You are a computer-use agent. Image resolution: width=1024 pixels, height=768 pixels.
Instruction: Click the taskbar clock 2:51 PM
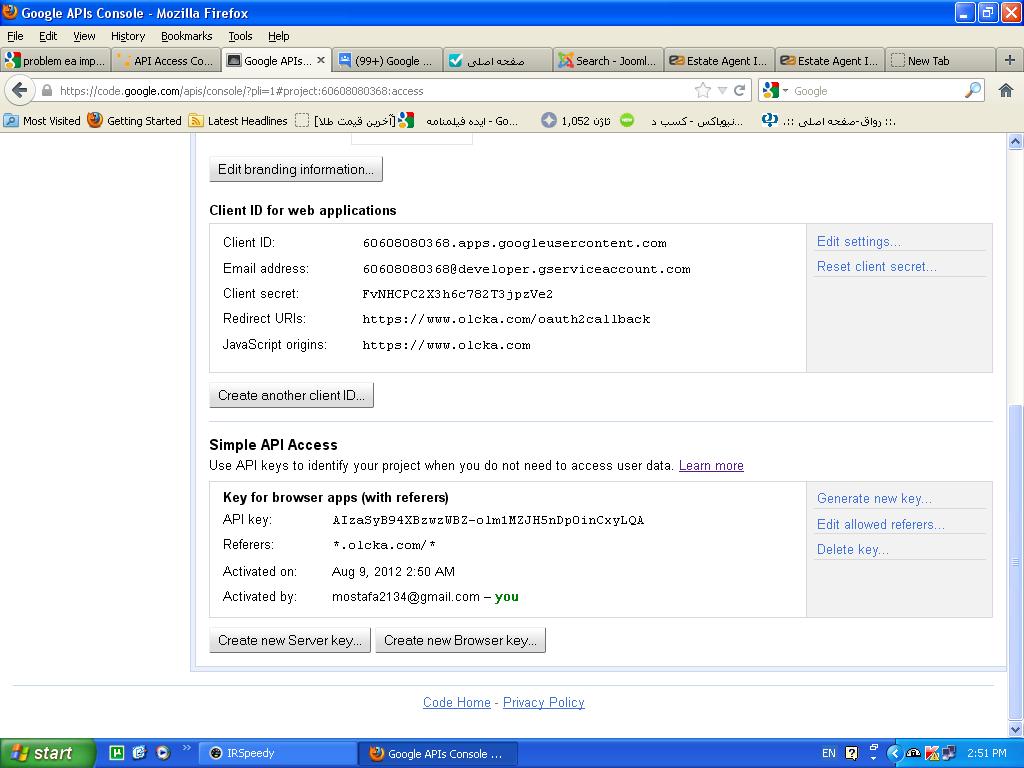[x=987, y=753]
